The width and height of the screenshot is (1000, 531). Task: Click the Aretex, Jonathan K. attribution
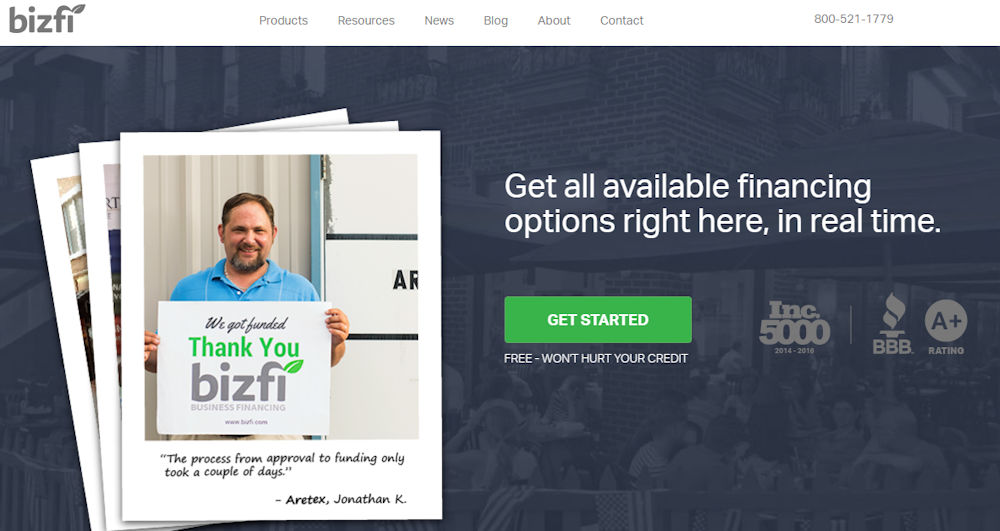[341, 499]
